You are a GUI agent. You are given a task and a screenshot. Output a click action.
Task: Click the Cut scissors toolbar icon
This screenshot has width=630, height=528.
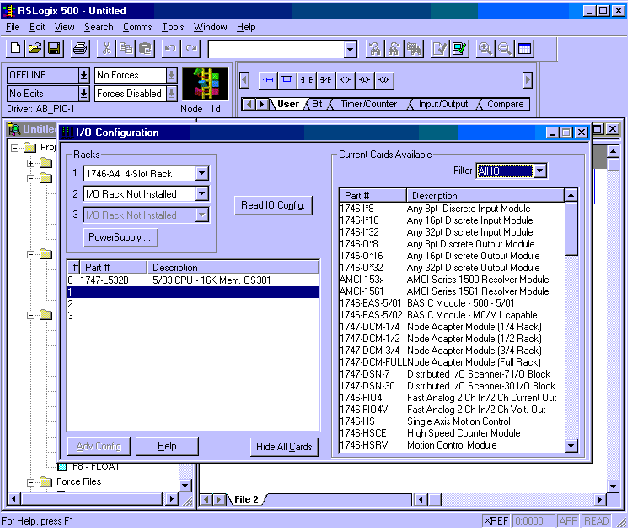click(106, 49)
